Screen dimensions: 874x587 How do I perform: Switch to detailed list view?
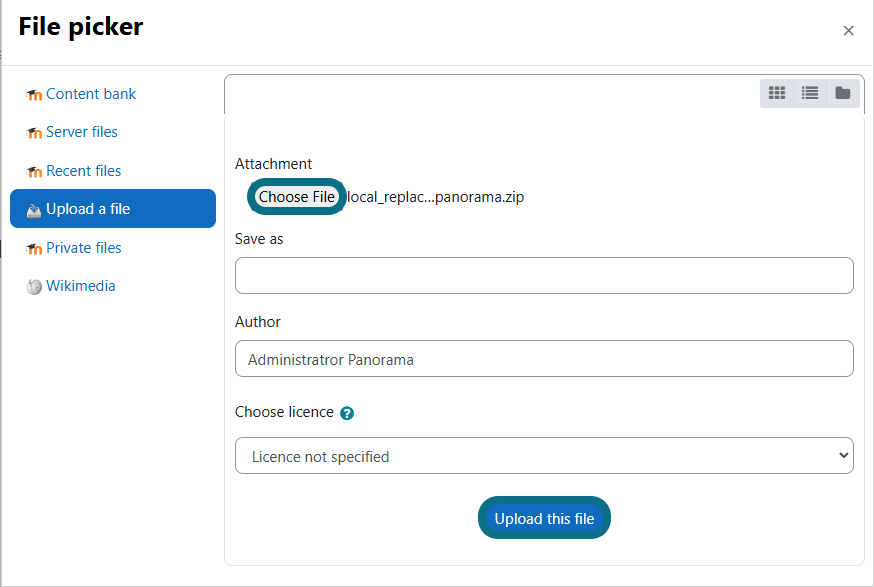click(809, 93)
